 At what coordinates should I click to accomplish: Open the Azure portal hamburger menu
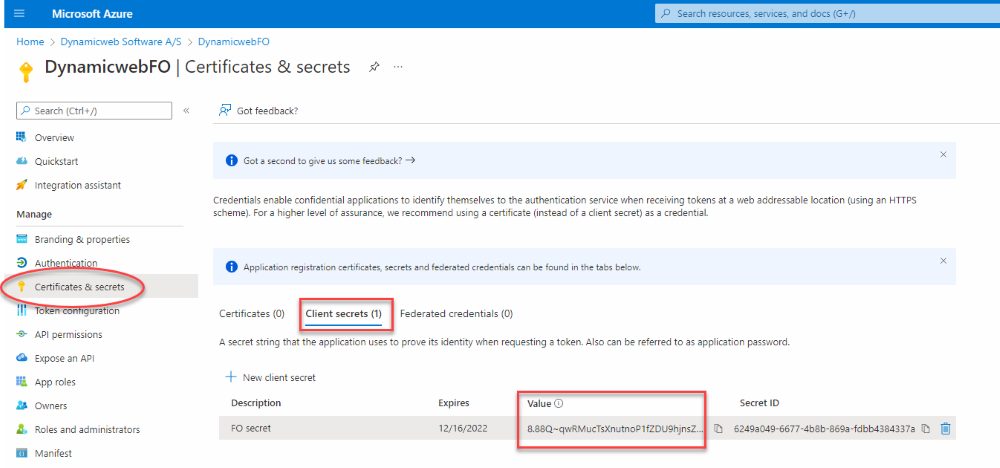19,14
